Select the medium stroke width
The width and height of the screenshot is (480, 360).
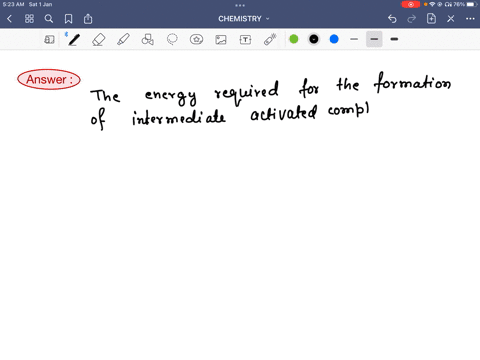click(374, 39)
